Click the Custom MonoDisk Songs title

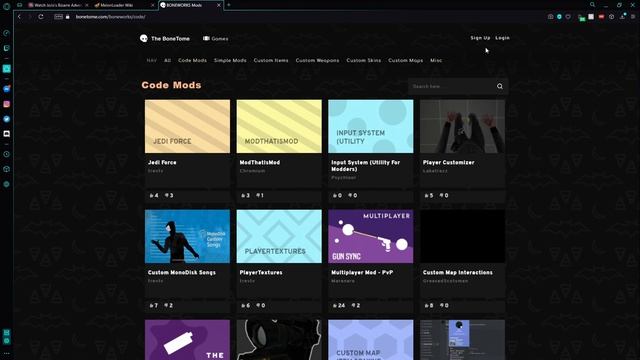pos(182,272)
